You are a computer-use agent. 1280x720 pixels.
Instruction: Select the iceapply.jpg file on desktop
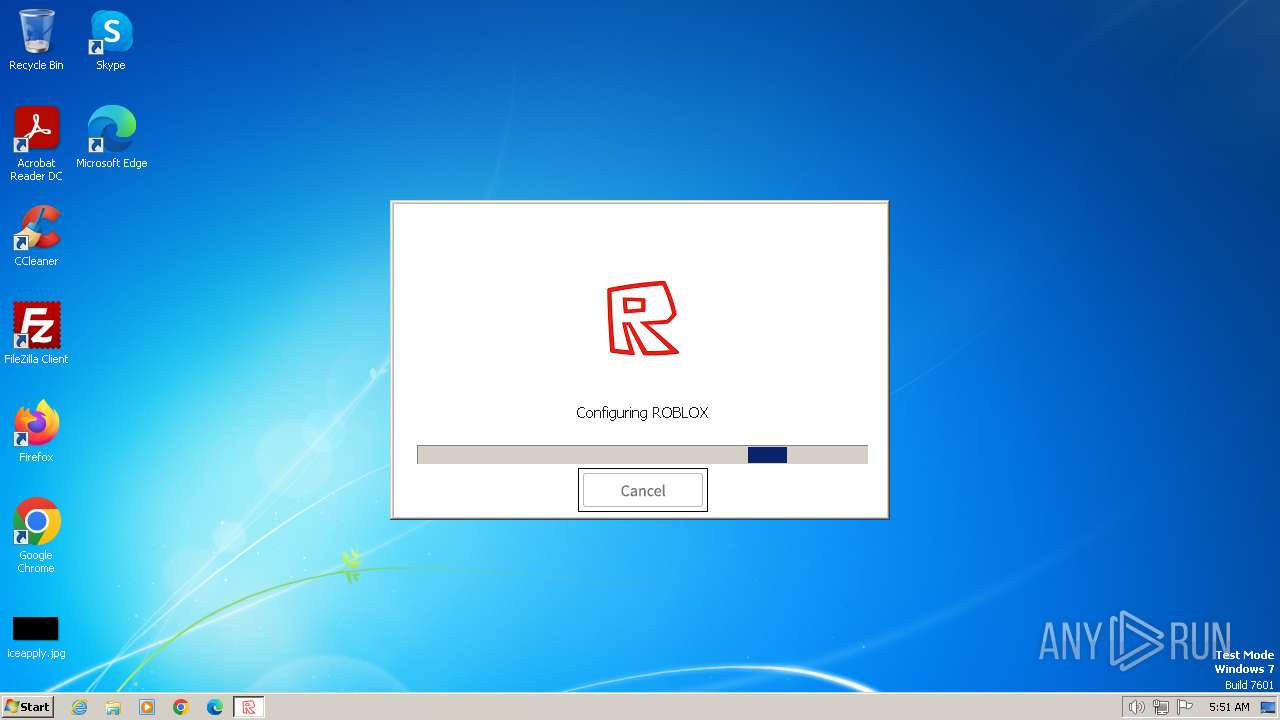(36, 637)
